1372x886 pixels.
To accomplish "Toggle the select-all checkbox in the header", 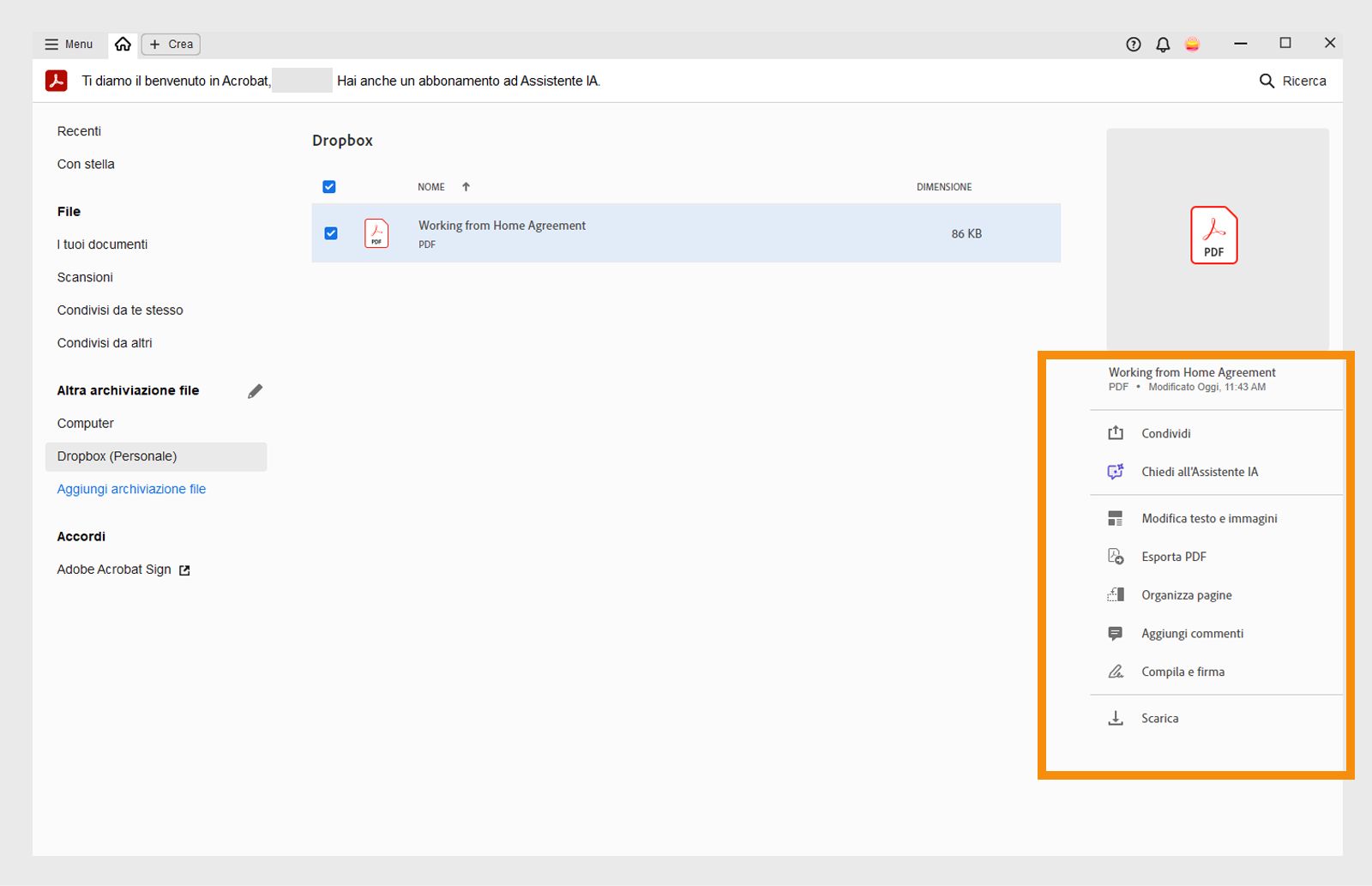I will [x=329, y=187].
